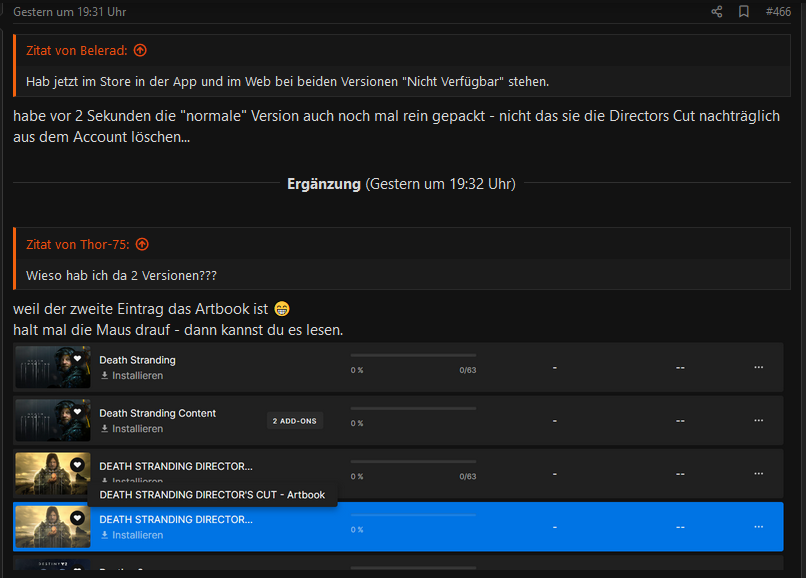Screen dimensions: 806x578
Task: Click the grinning emoji after 'Artbook ist'
Action: (282, 309)
